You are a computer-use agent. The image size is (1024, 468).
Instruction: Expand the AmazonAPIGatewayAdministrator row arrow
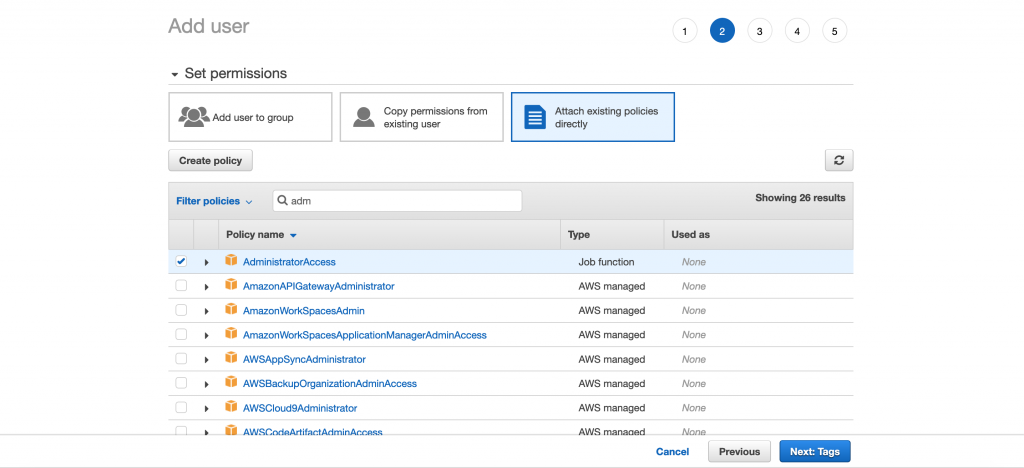pos(206,287)
